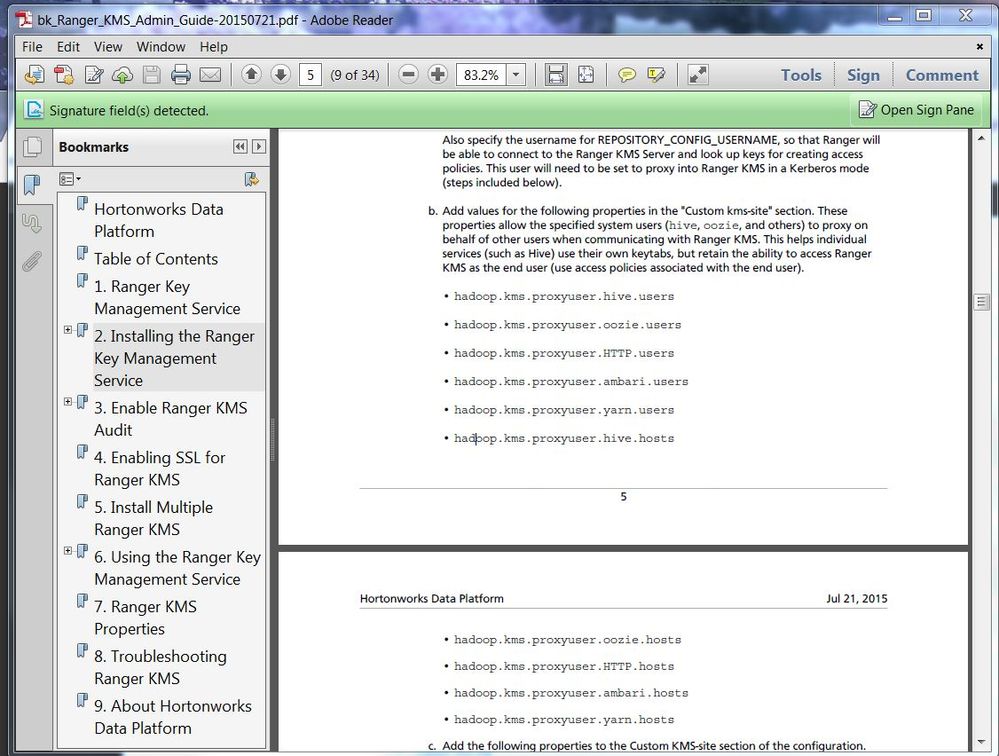This screenshot has height=756, width=999.
Task: Open the Edit menu
Action: coord(68,46)
